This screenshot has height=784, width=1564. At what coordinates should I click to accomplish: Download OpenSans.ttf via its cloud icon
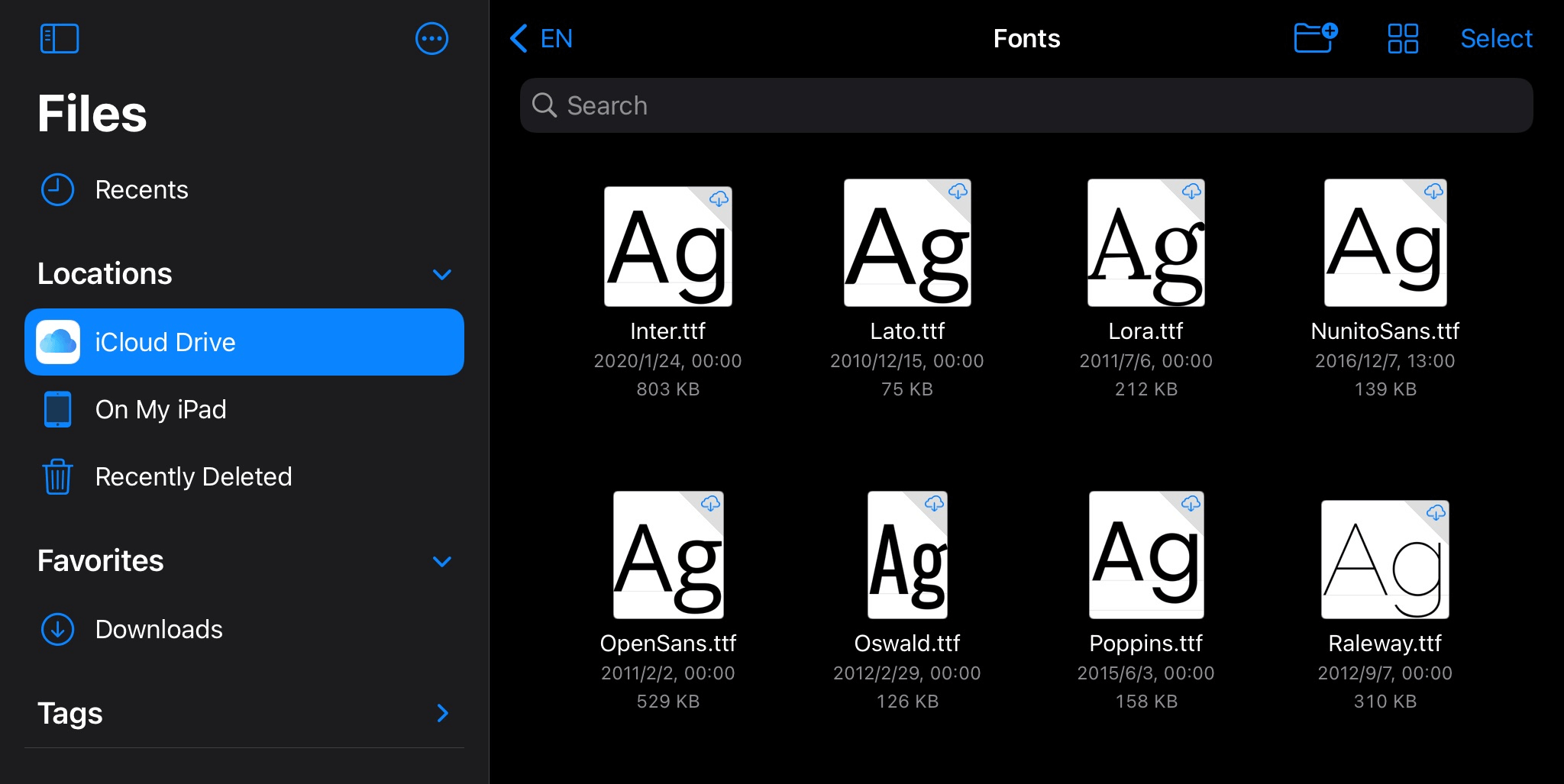click(x=710, y=503)
